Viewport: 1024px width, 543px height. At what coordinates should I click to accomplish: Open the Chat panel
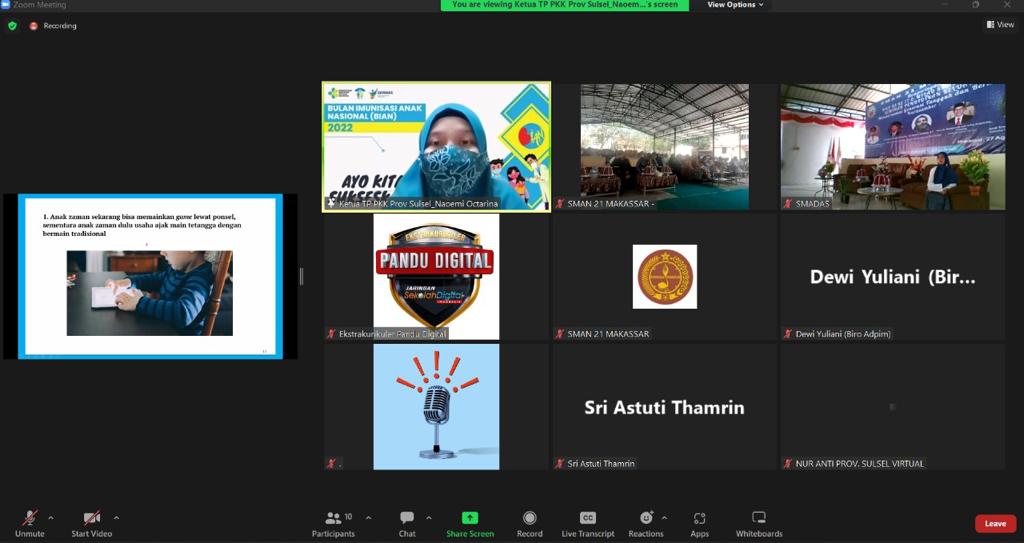click(407, 523)
